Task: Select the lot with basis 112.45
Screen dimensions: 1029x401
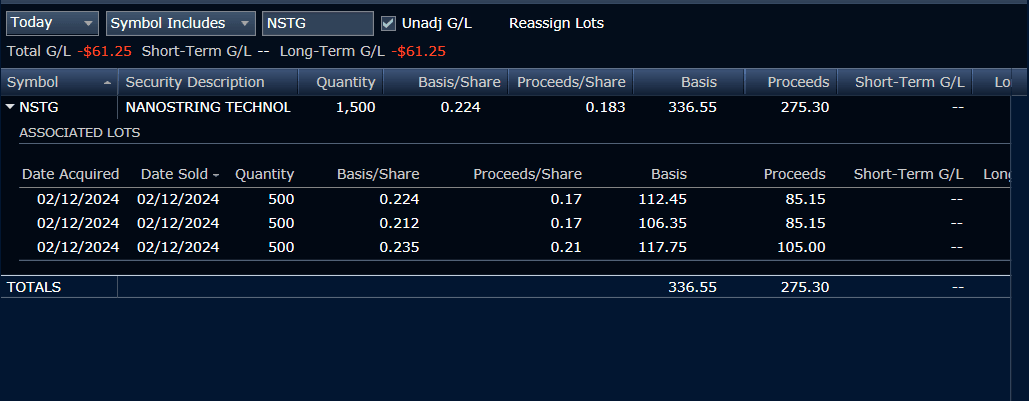Action: [664, 199]
